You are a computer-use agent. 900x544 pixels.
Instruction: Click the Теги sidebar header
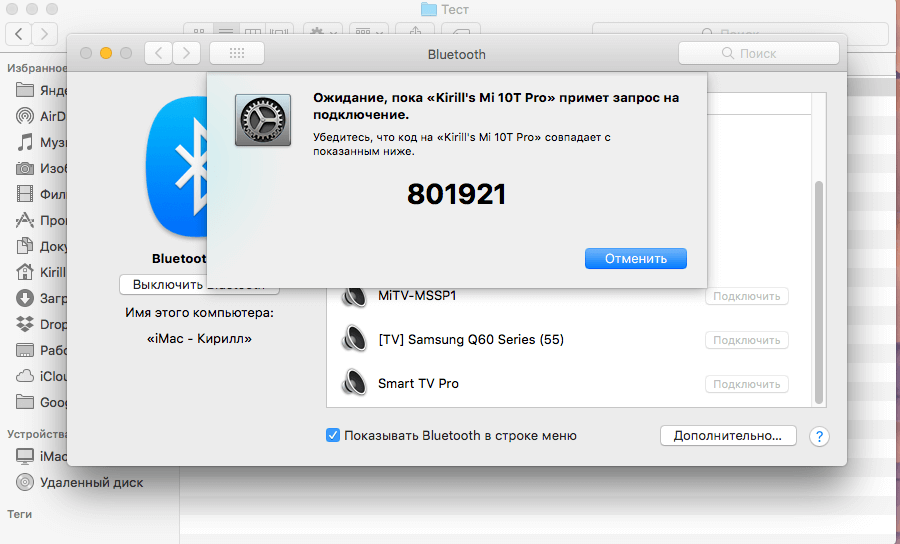(x=20, y=514)
